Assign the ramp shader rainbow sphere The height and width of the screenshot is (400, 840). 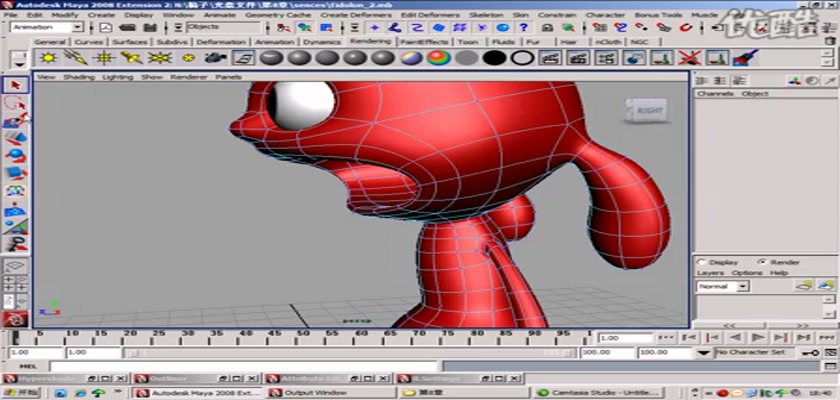click(x=439, y=57)
